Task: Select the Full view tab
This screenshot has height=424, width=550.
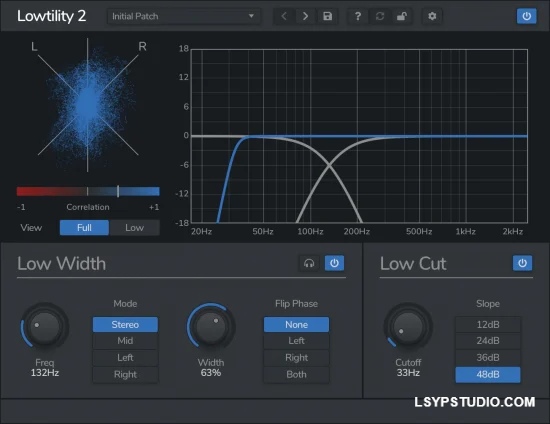Action: click(84, 228)
